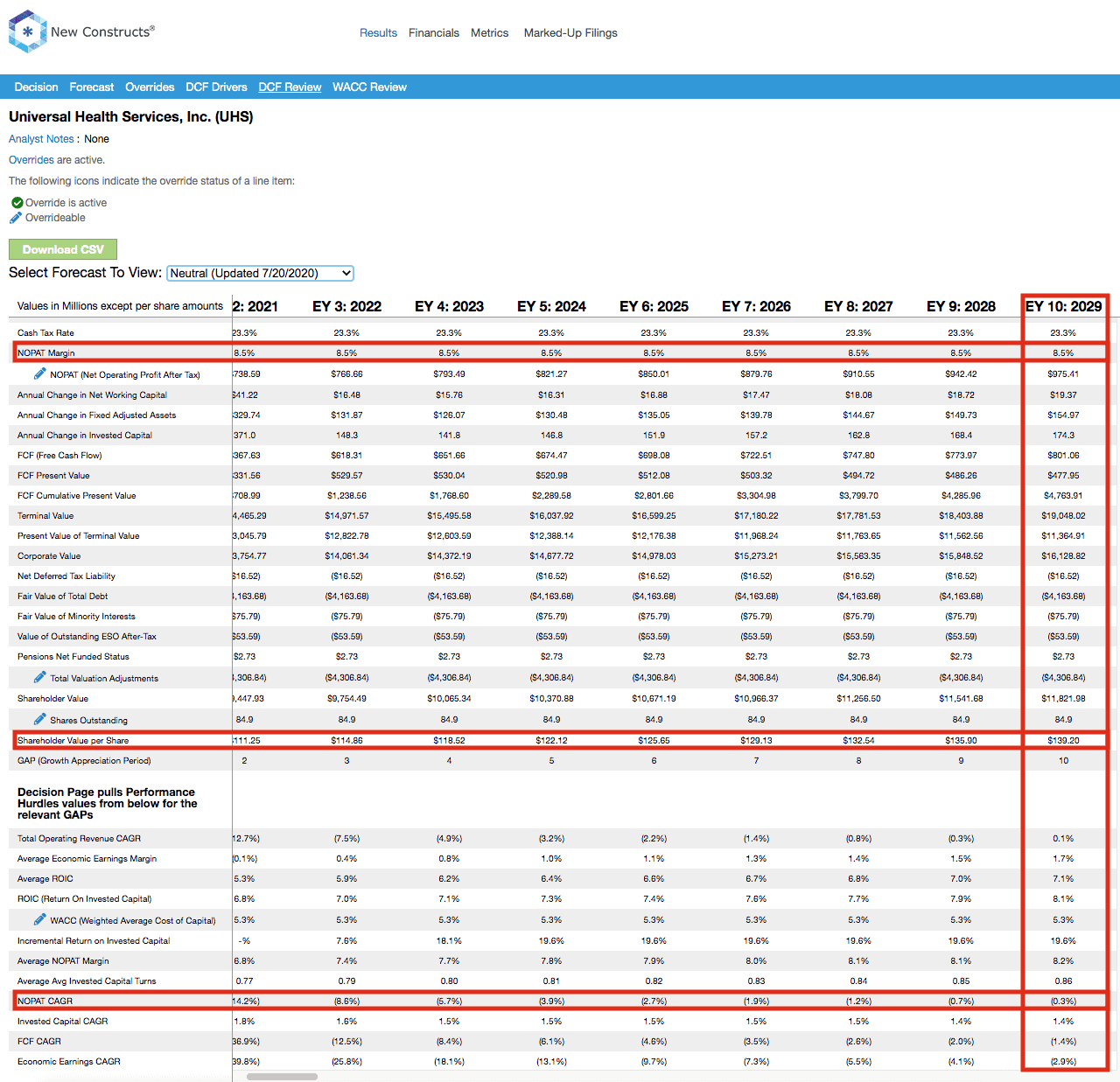Follow the Overrides link in 'Overrides are active'

pyautogui.click(x=31, y=160)
